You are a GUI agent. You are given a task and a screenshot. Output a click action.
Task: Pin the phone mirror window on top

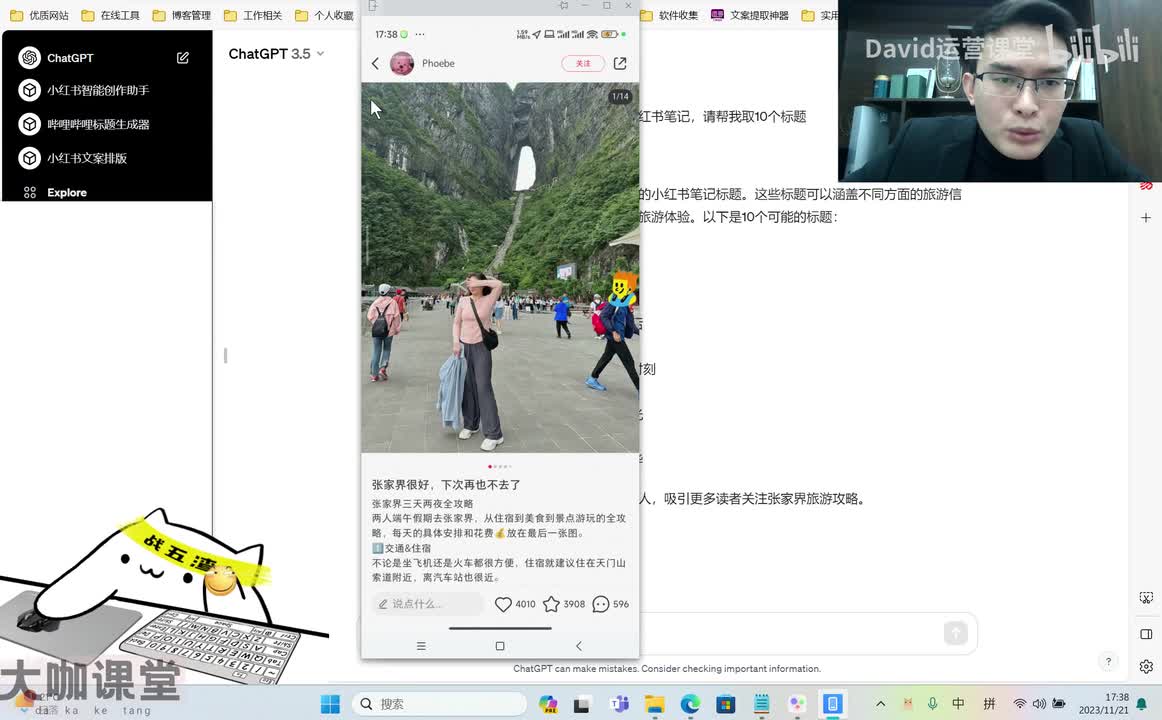[x=564, y=6]
